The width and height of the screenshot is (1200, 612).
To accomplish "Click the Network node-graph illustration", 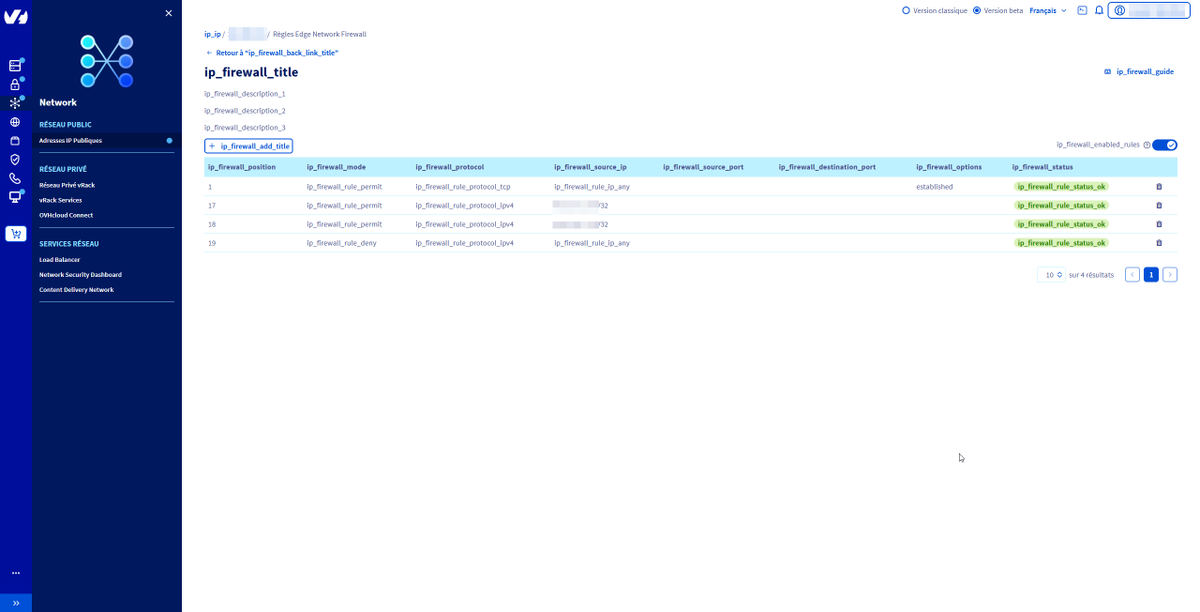I will [x=107, y=61].
